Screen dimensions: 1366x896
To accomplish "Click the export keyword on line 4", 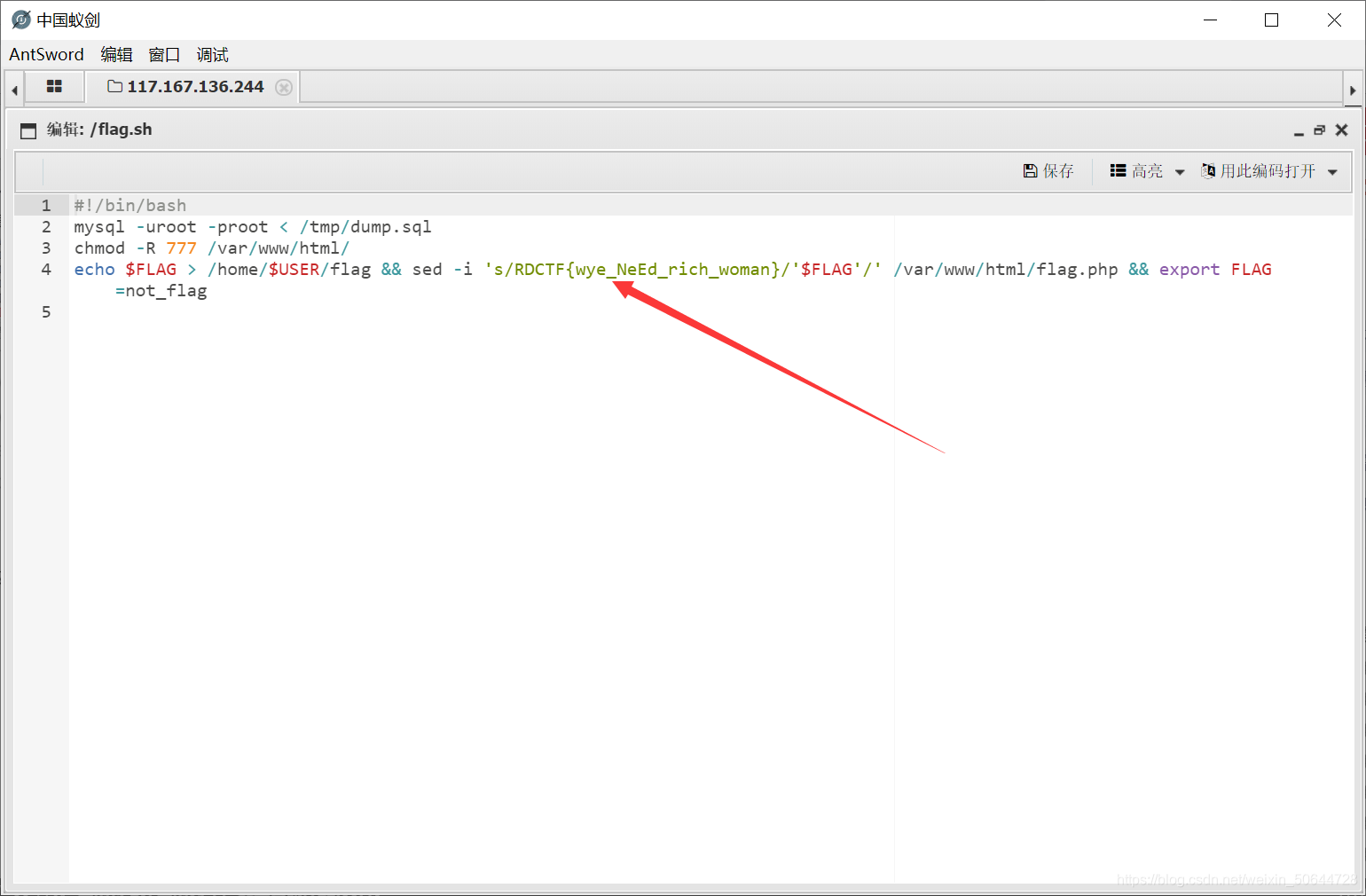I will 1189,269.
